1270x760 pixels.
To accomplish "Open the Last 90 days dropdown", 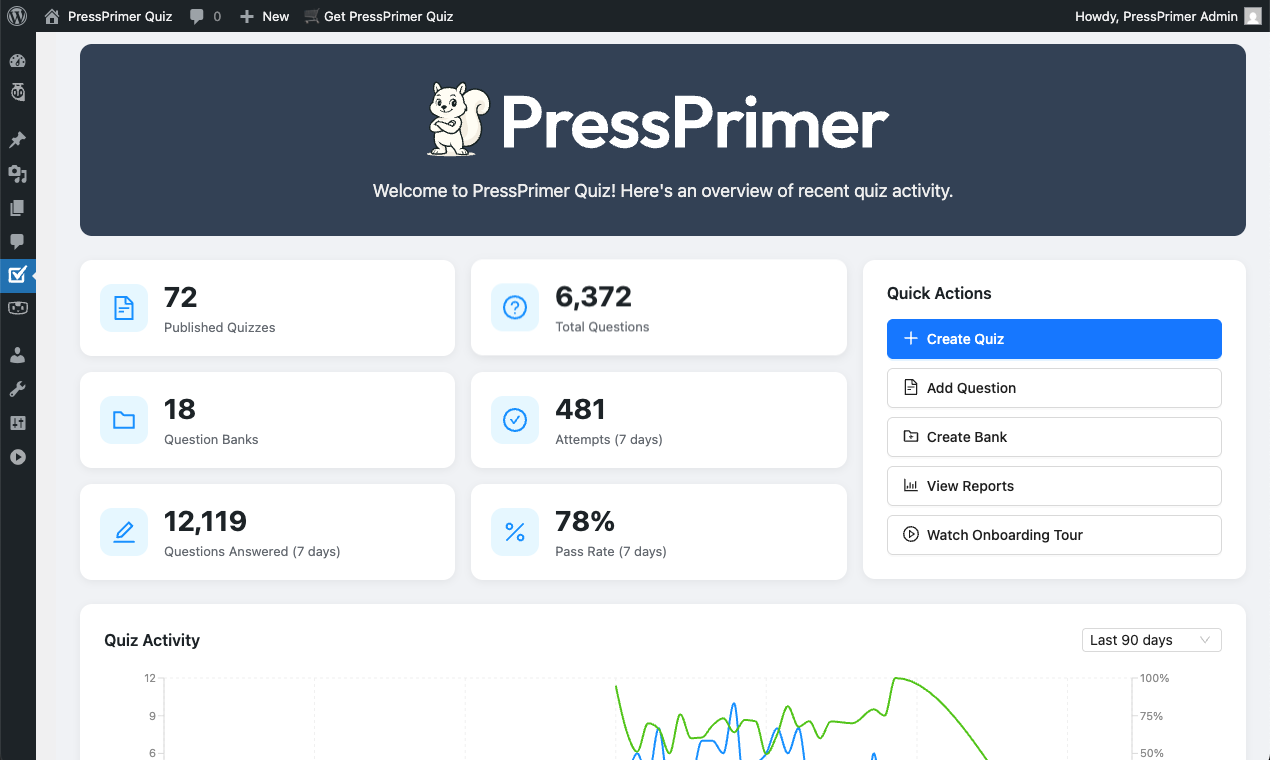I will tap(1151, 639).
